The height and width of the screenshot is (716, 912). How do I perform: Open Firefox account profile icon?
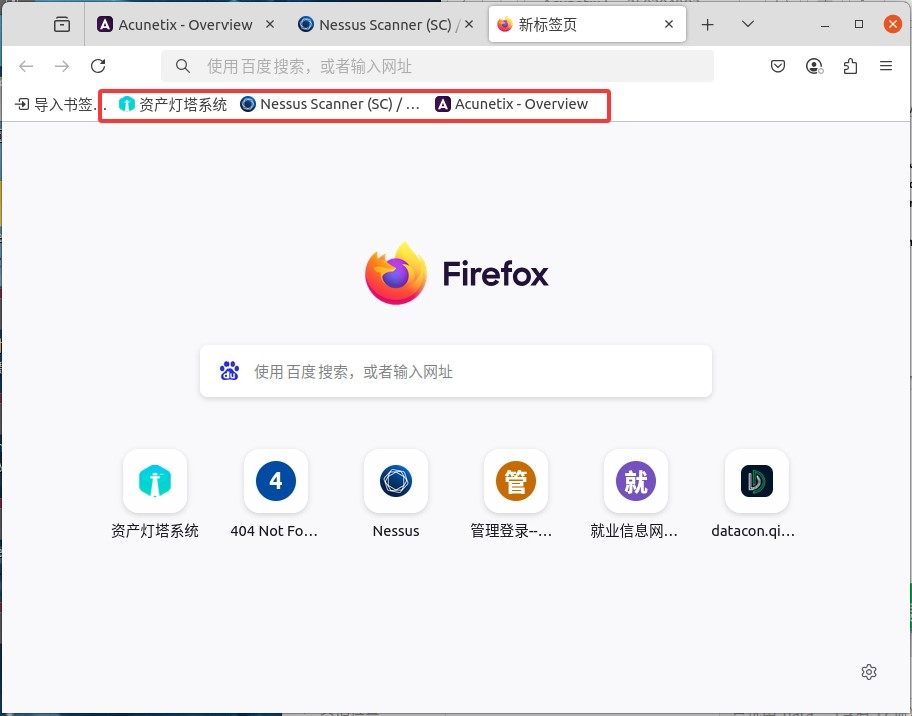[x=814, y=66]
